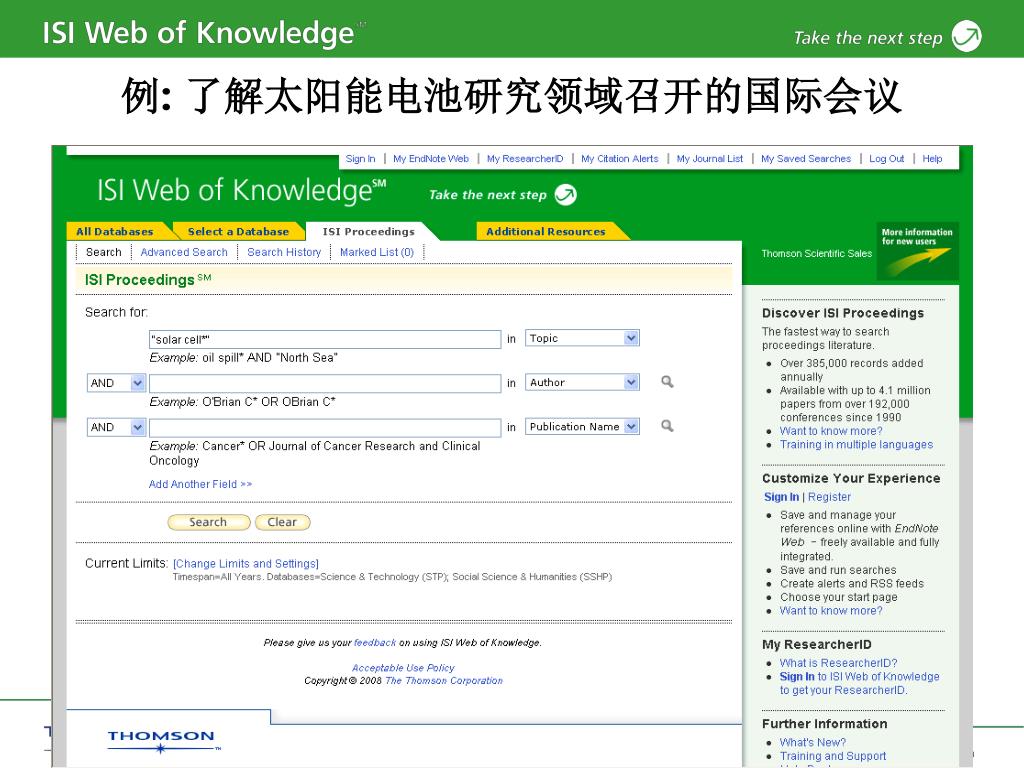Click the ISI Web of Knowledge banner logo
1024x768 pixels.
pyautogui.click(x=242, y=191)
